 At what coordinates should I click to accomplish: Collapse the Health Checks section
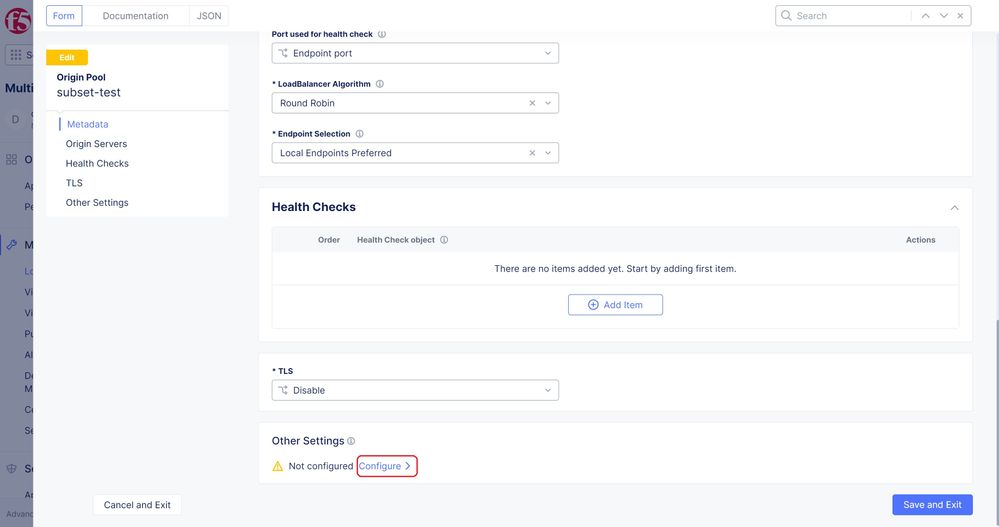954,207
